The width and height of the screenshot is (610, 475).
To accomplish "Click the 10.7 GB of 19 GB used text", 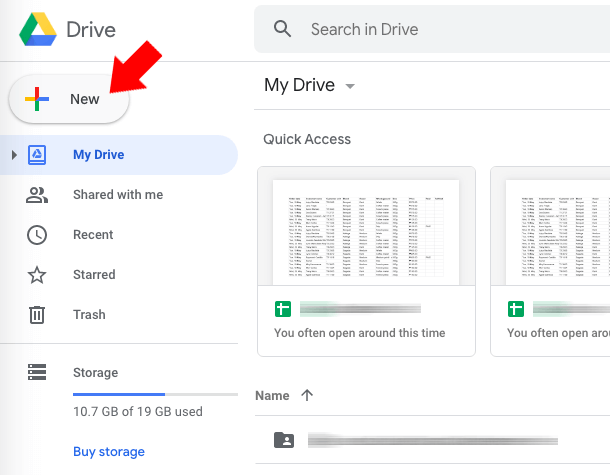I will (x=138, y=412).
